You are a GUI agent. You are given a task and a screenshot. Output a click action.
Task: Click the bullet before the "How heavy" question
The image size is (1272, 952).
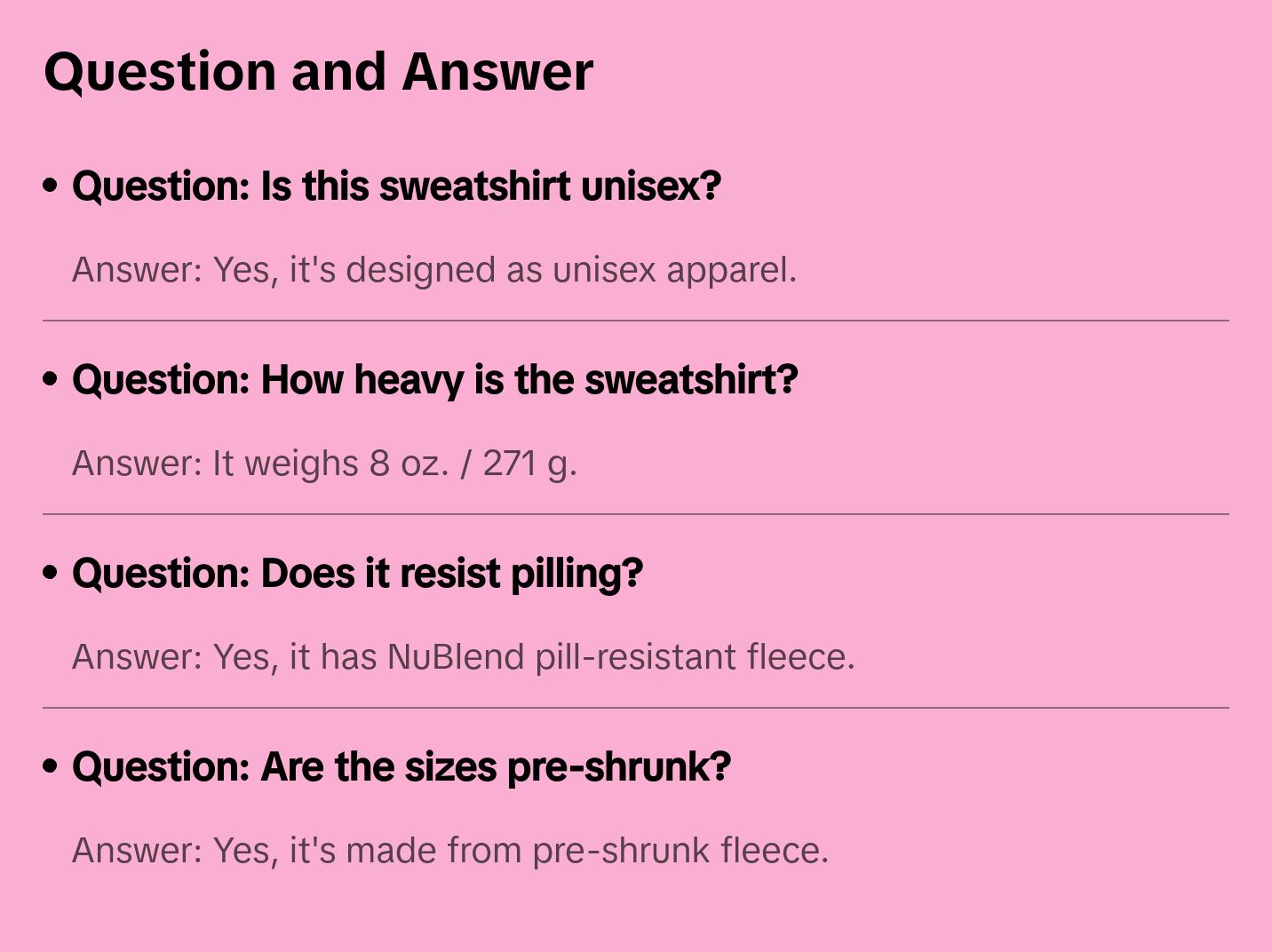click(51, 379)
